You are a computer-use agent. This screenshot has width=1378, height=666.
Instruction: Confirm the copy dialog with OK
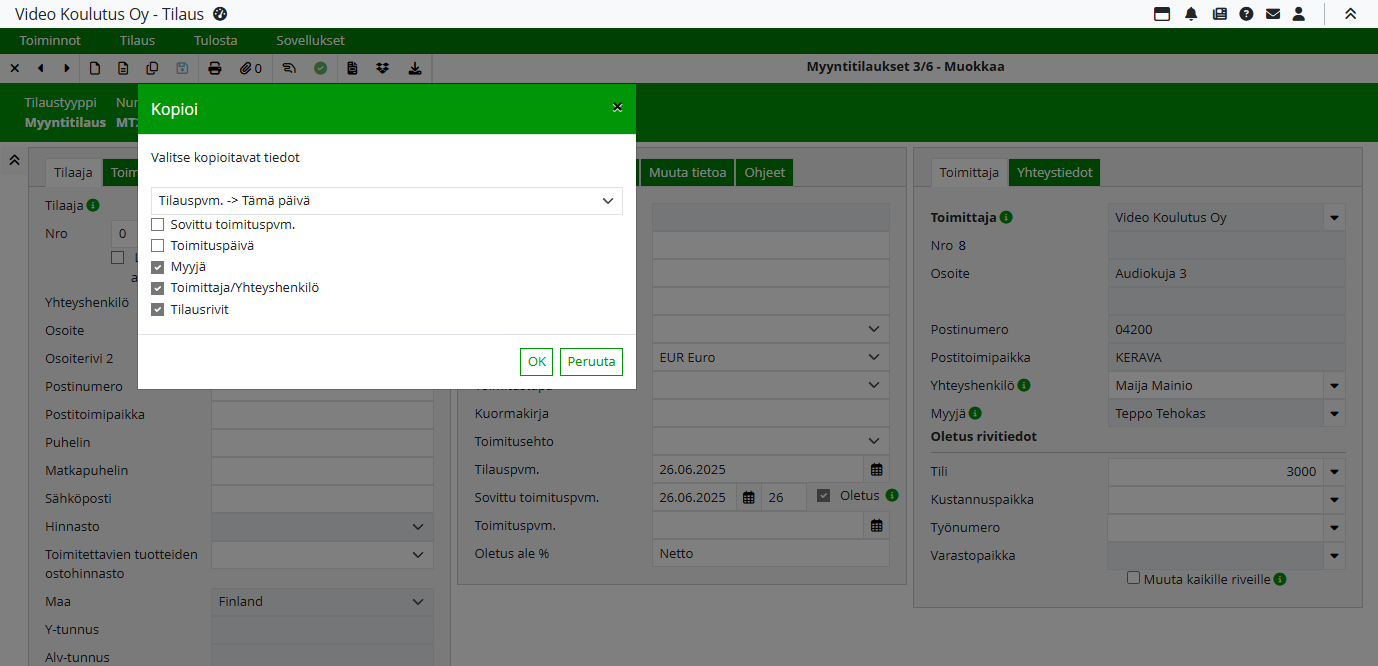(536, 362)
